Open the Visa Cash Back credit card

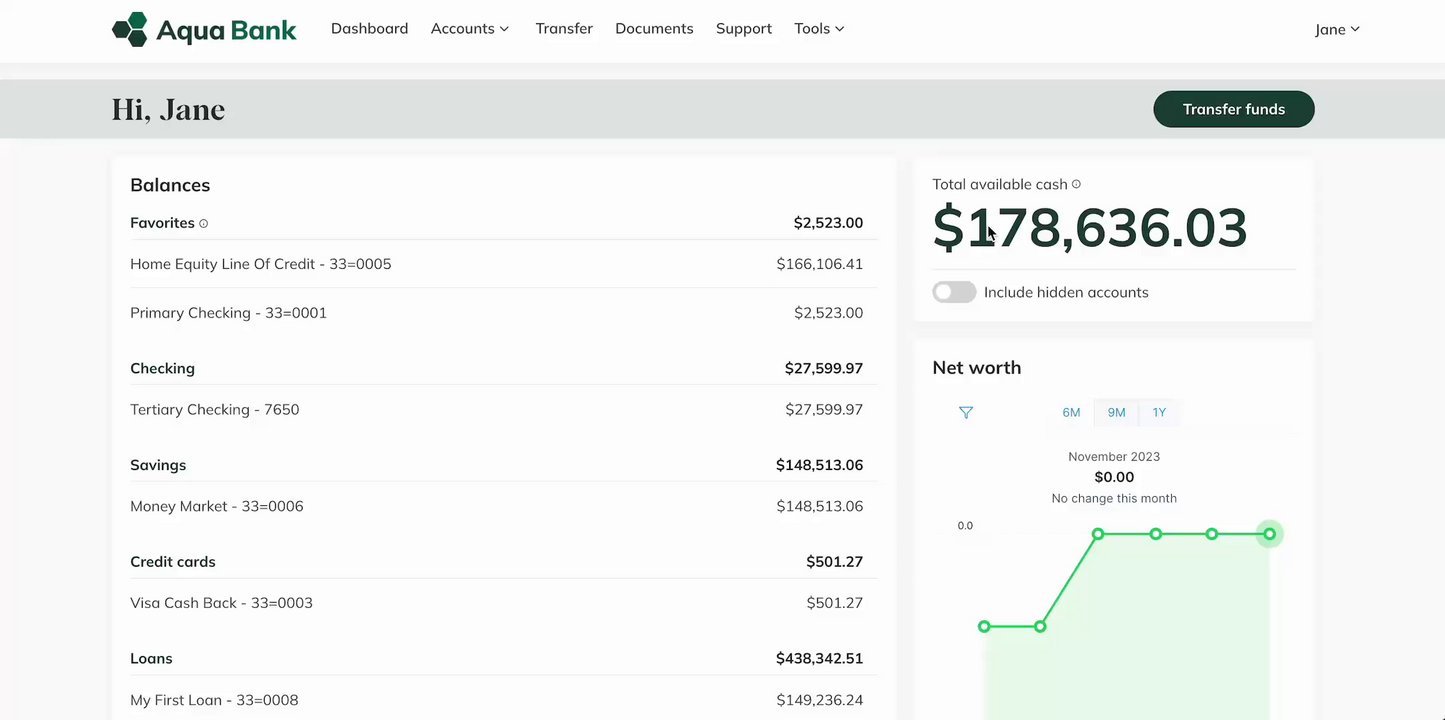coord(221,603)
